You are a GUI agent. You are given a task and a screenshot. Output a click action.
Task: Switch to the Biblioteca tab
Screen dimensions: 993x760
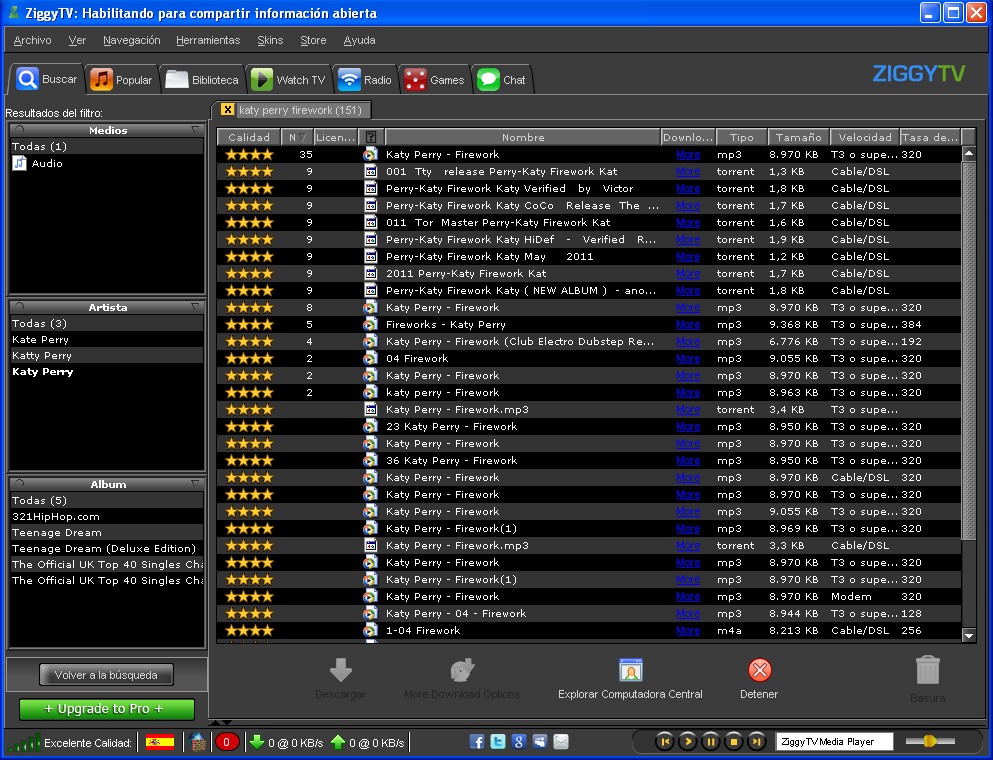(201, 80)
